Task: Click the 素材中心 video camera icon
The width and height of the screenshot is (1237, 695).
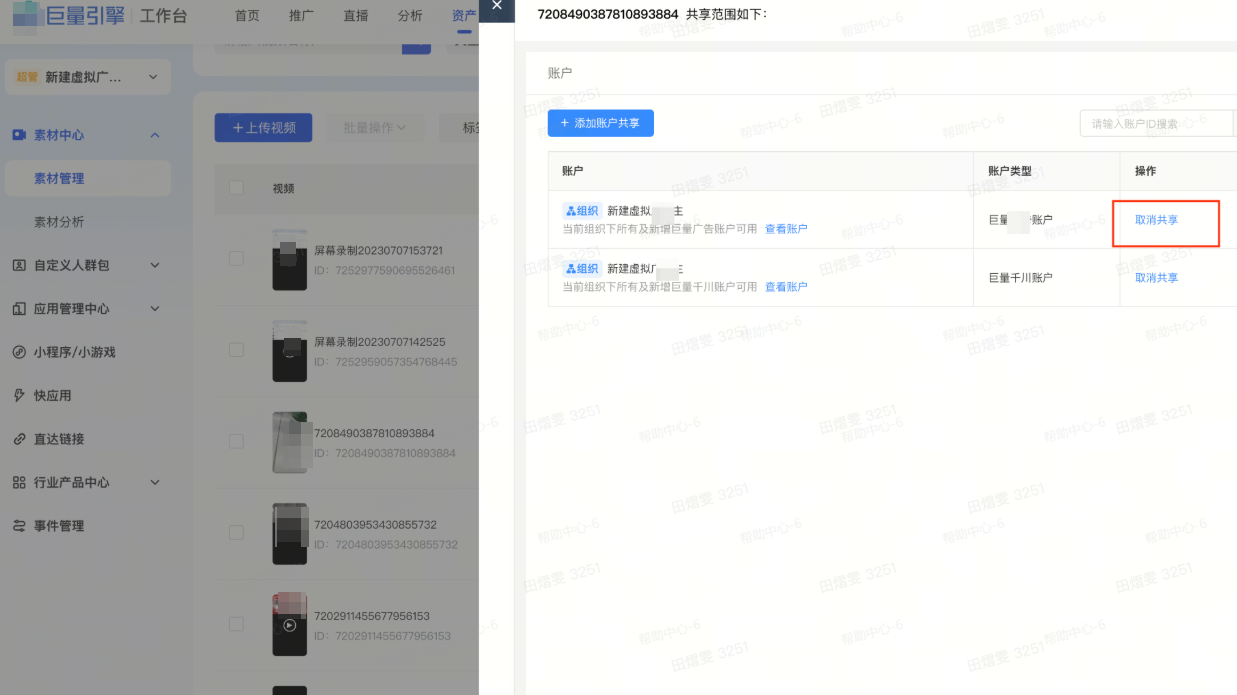Action: pos(19,135)
